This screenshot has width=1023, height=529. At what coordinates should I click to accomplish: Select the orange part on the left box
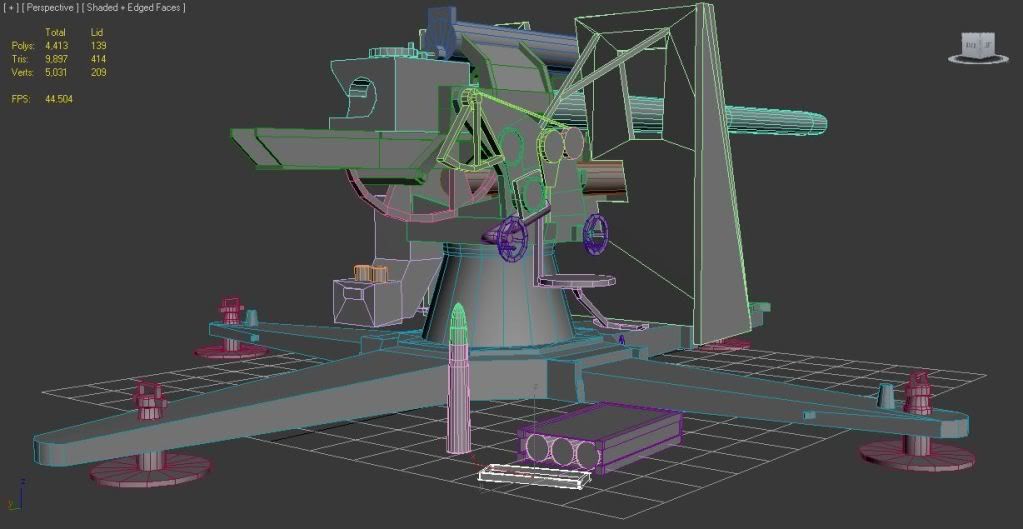click(x=369, y=273)
